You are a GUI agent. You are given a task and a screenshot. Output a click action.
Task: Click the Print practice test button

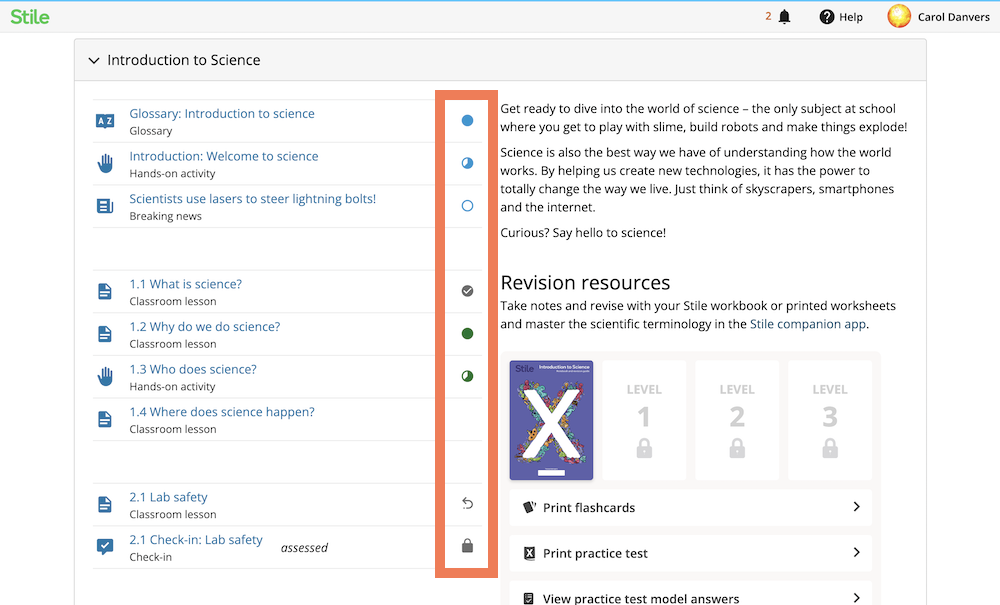[691, 553]
